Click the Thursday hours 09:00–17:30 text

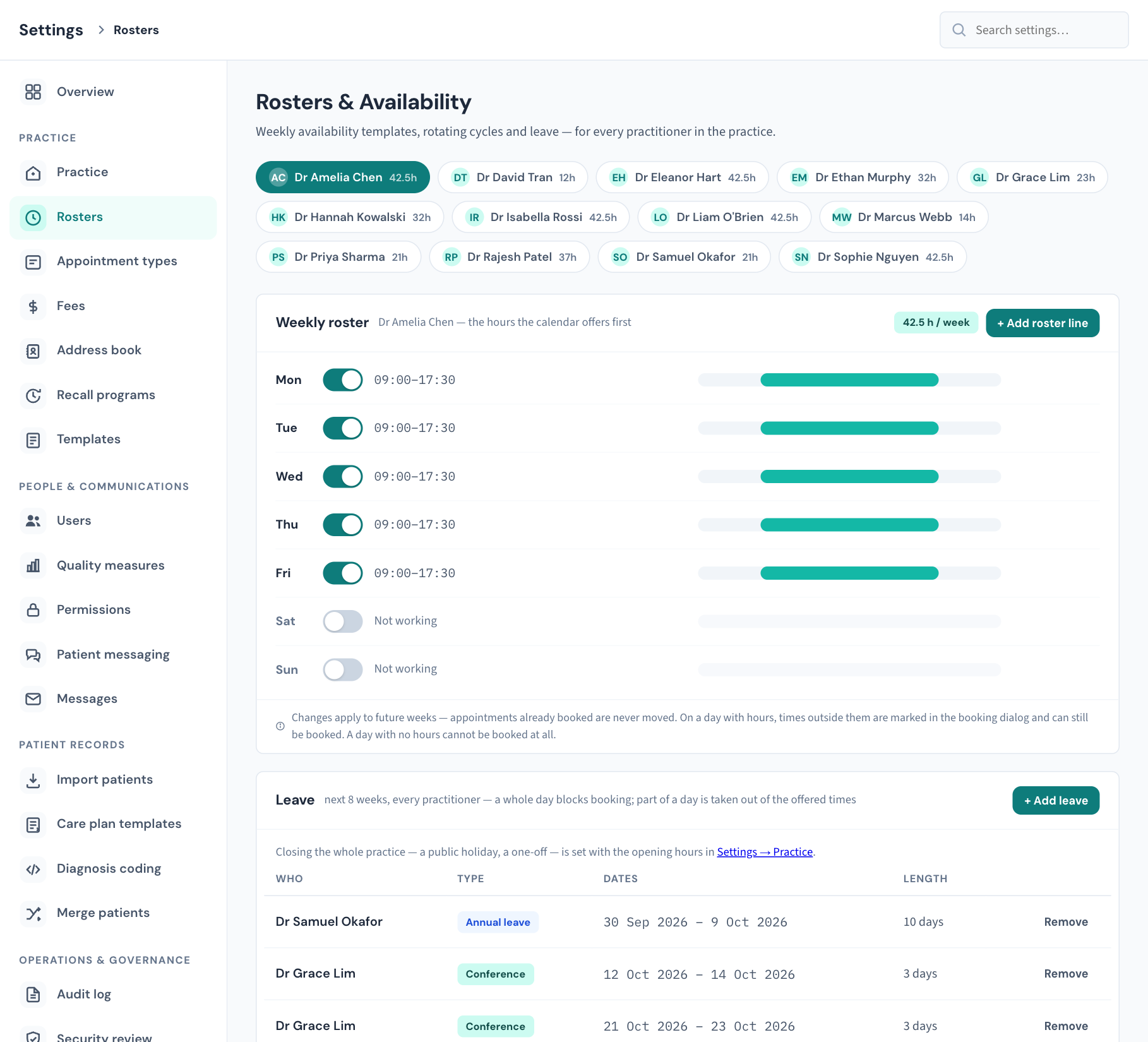point(415,525)
